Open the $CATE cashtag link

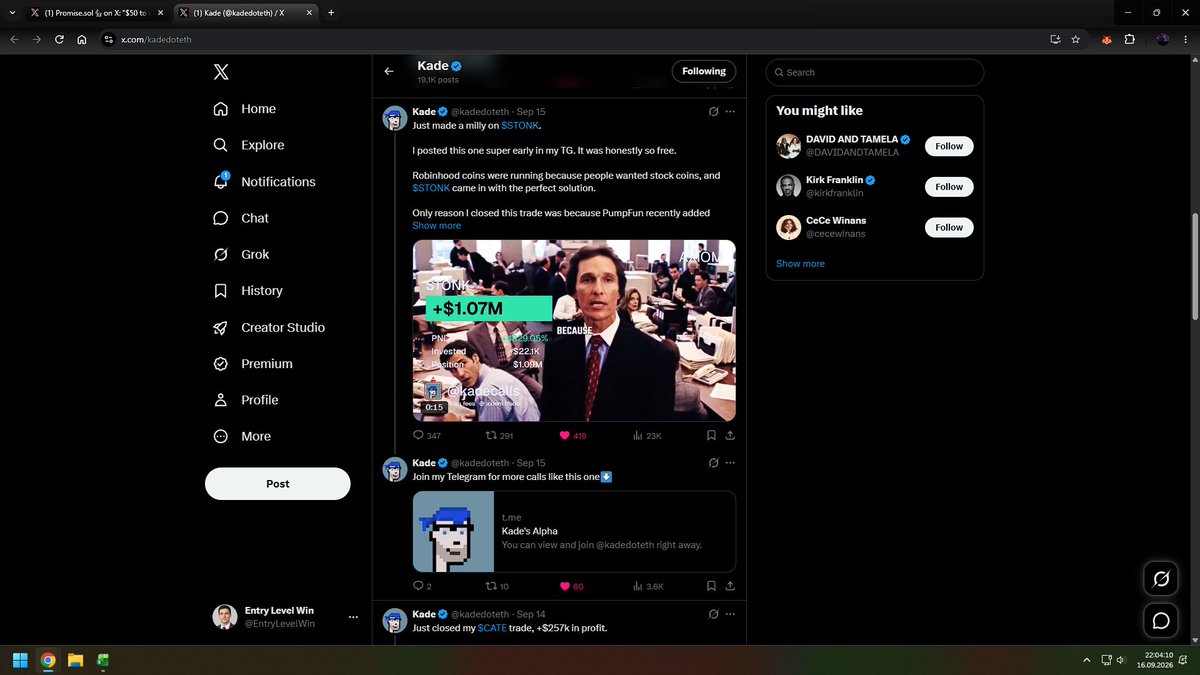pyautogui.click(x=492, y=628)
